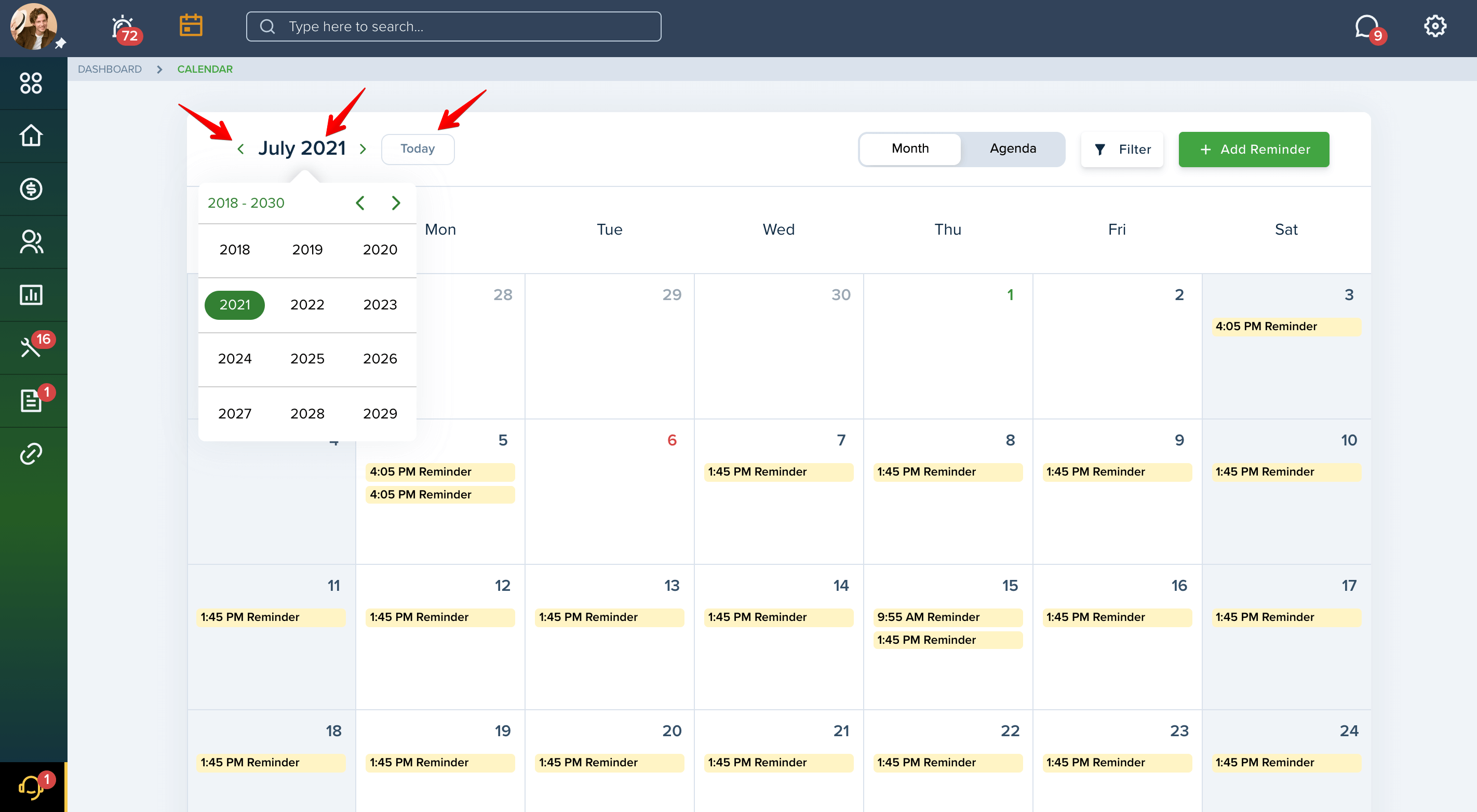Open 1:45 PM Reminder on July 17
This screenshot has height=812, width=1477.
[x=1286, y=618]
